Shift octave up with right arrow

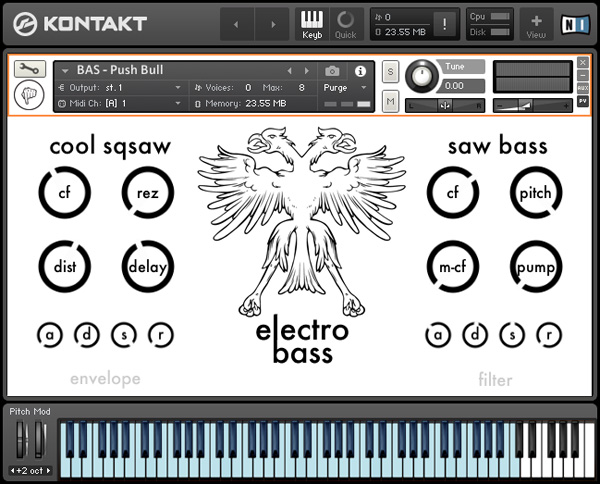coord(49,471)
